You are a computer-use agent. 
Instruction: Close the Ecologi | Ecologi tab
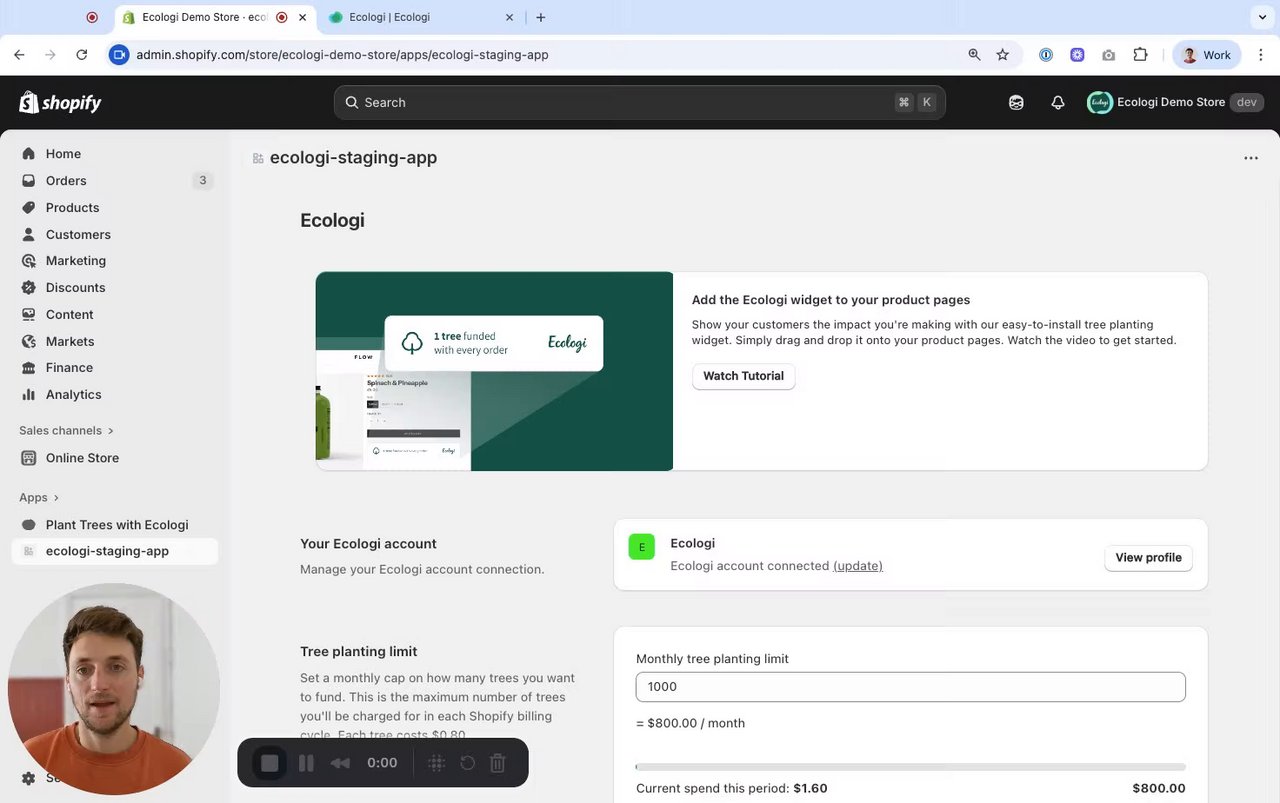(509, 17)
